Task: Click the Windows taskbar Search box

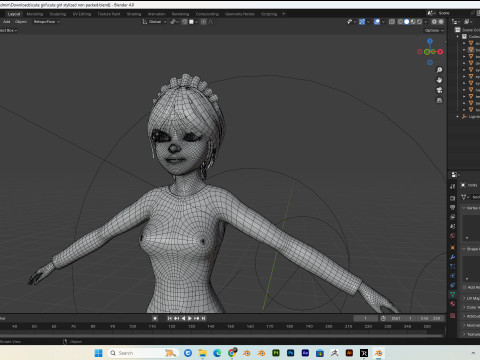Action: coord(143,353)
